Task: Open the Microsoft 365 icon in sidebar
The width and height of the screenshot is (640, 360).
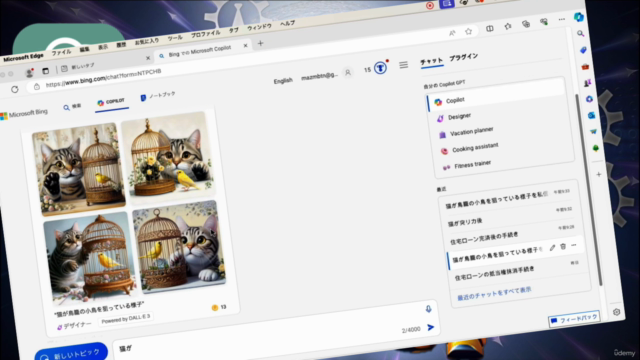Action: (x=589, y=99)
